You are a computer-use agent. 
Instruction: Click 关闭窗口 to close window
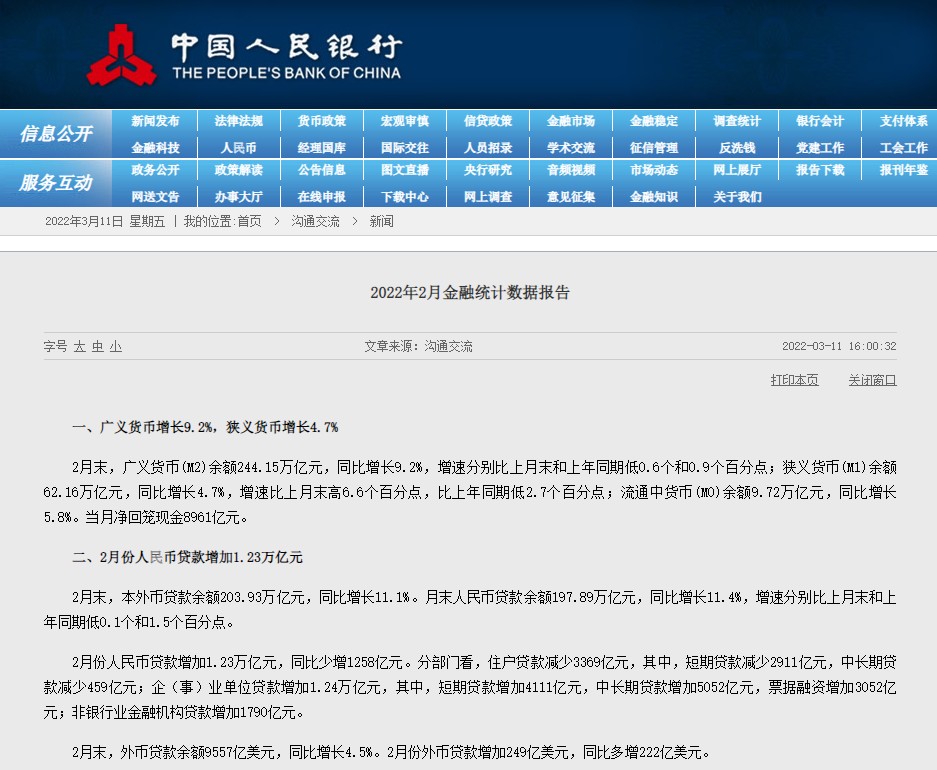(872, 380)
